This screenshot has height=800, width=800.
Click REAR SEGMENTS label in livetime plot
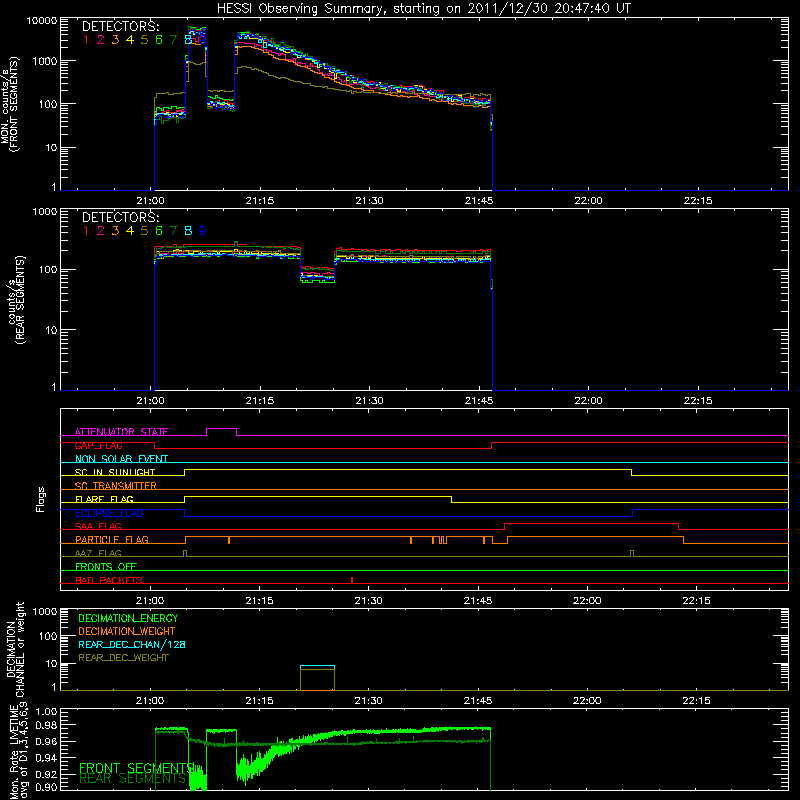click(x=133, y=779)
